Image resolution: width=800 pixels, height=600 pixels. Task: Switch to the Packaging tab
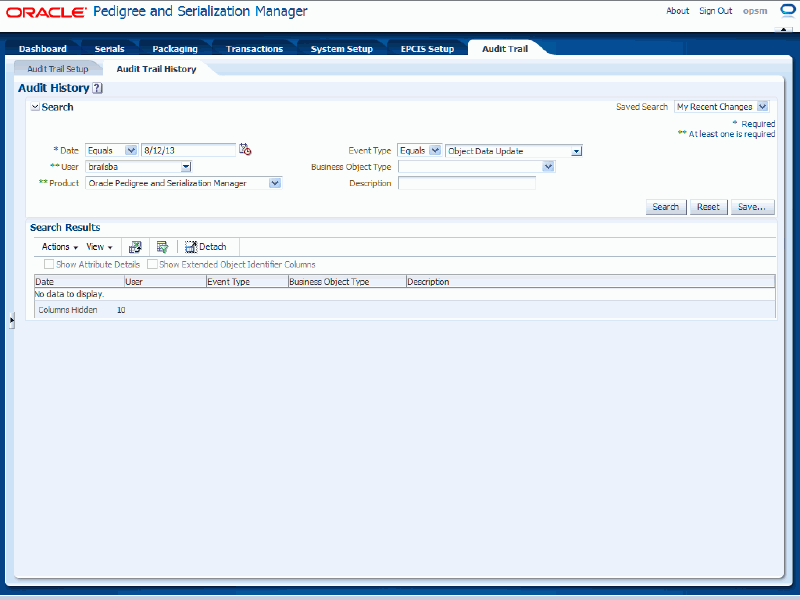[174, 49]
